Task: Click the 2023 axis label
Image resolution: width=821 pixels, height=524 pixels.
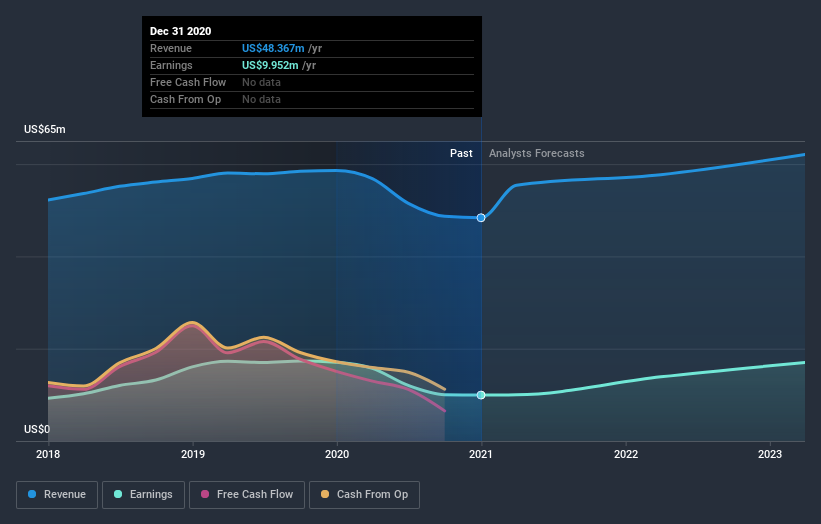Action: 770,454
